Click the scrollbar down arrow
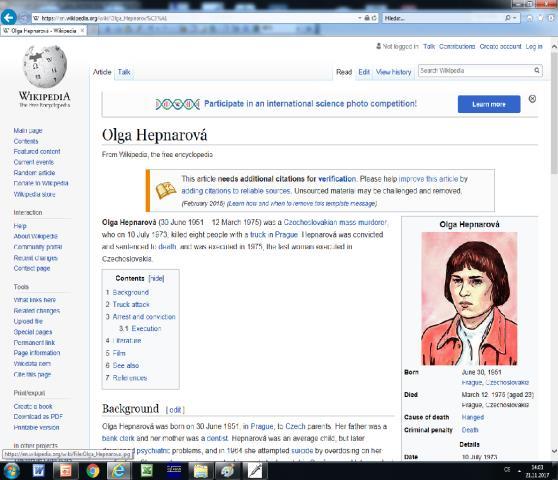558x480 pixels. pyautogui.click(x=554, y=451)
